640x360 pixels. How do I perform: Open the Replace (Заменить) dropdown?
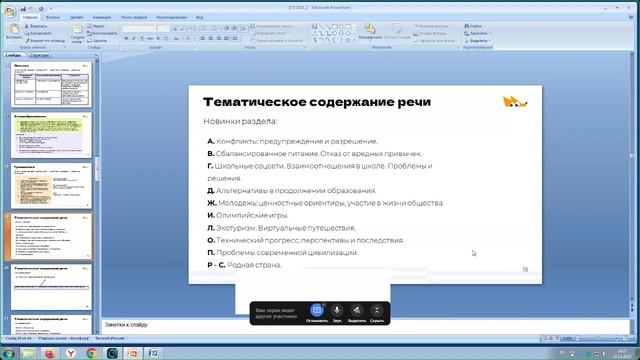478,33
